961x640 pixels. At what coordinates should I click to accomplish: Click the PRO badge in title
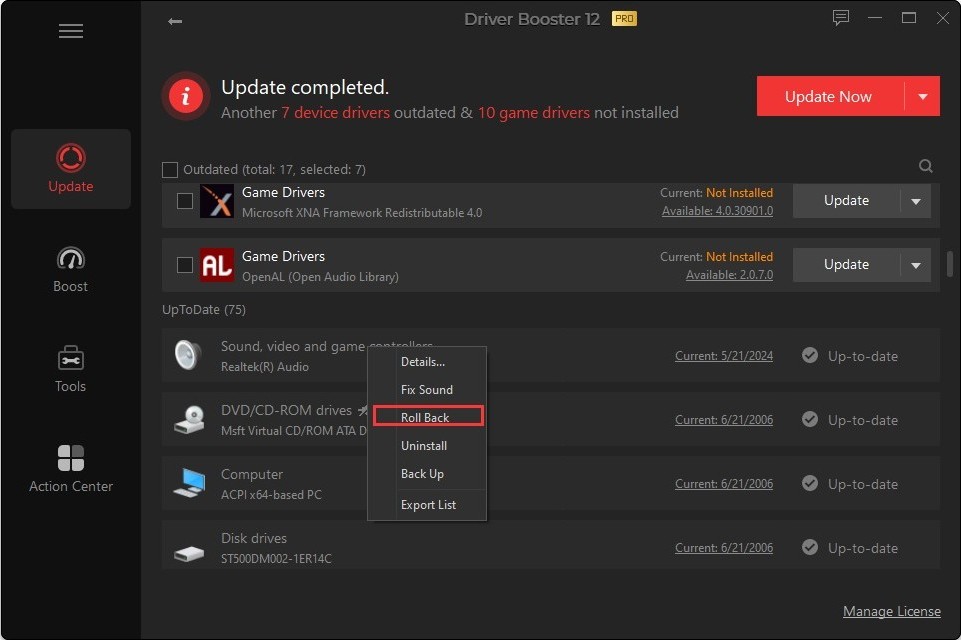pos(624,19)
